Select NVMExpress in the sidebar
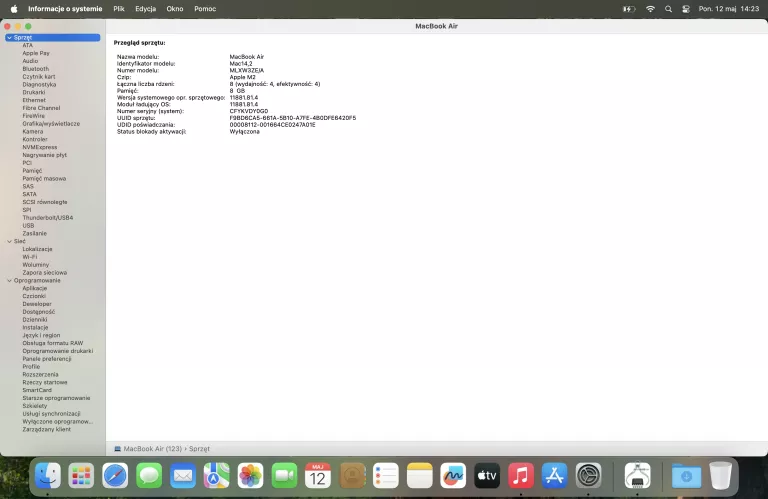This screenshot has width=768, height=499. tap(40, 147)
